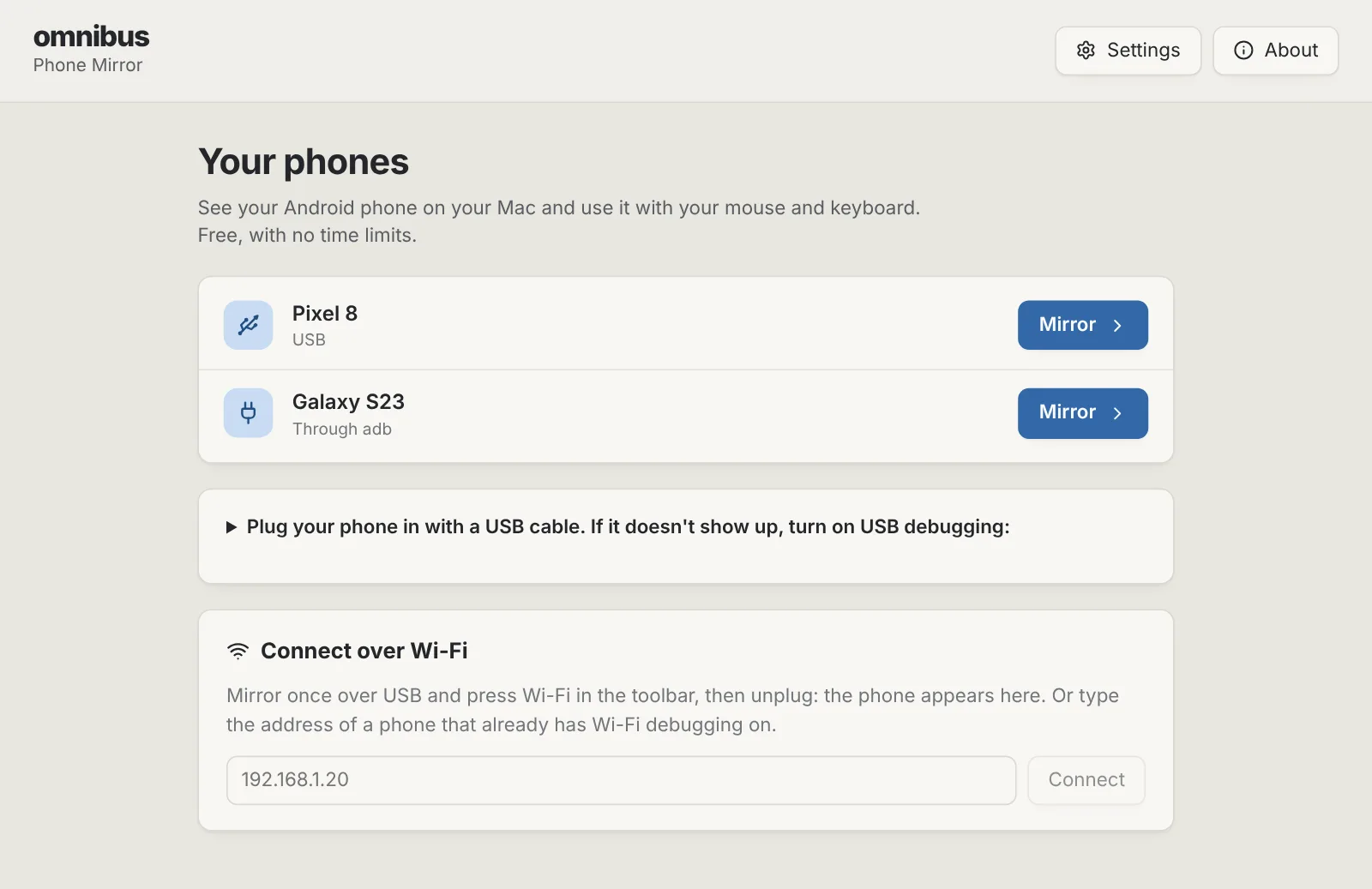Select the 'Galaxy S23' device name
The image size is (1372, 889).
(x=348, y=402)
